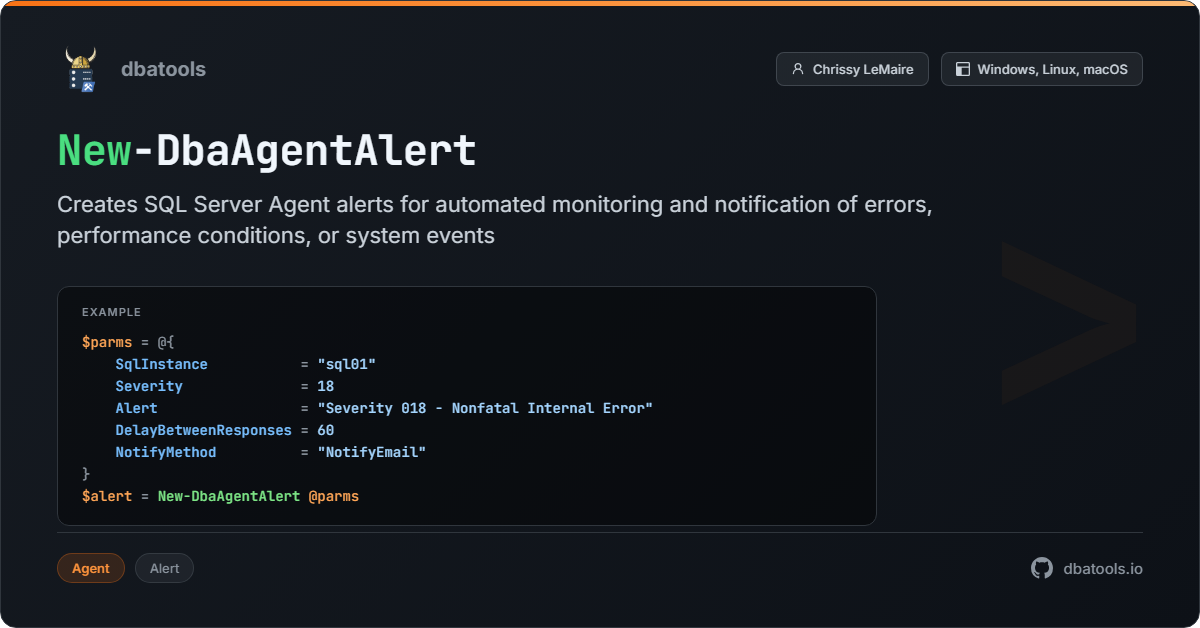1200x628 pixels.
Task: Click the $alert variable on last line
Action: coord(107,496)
